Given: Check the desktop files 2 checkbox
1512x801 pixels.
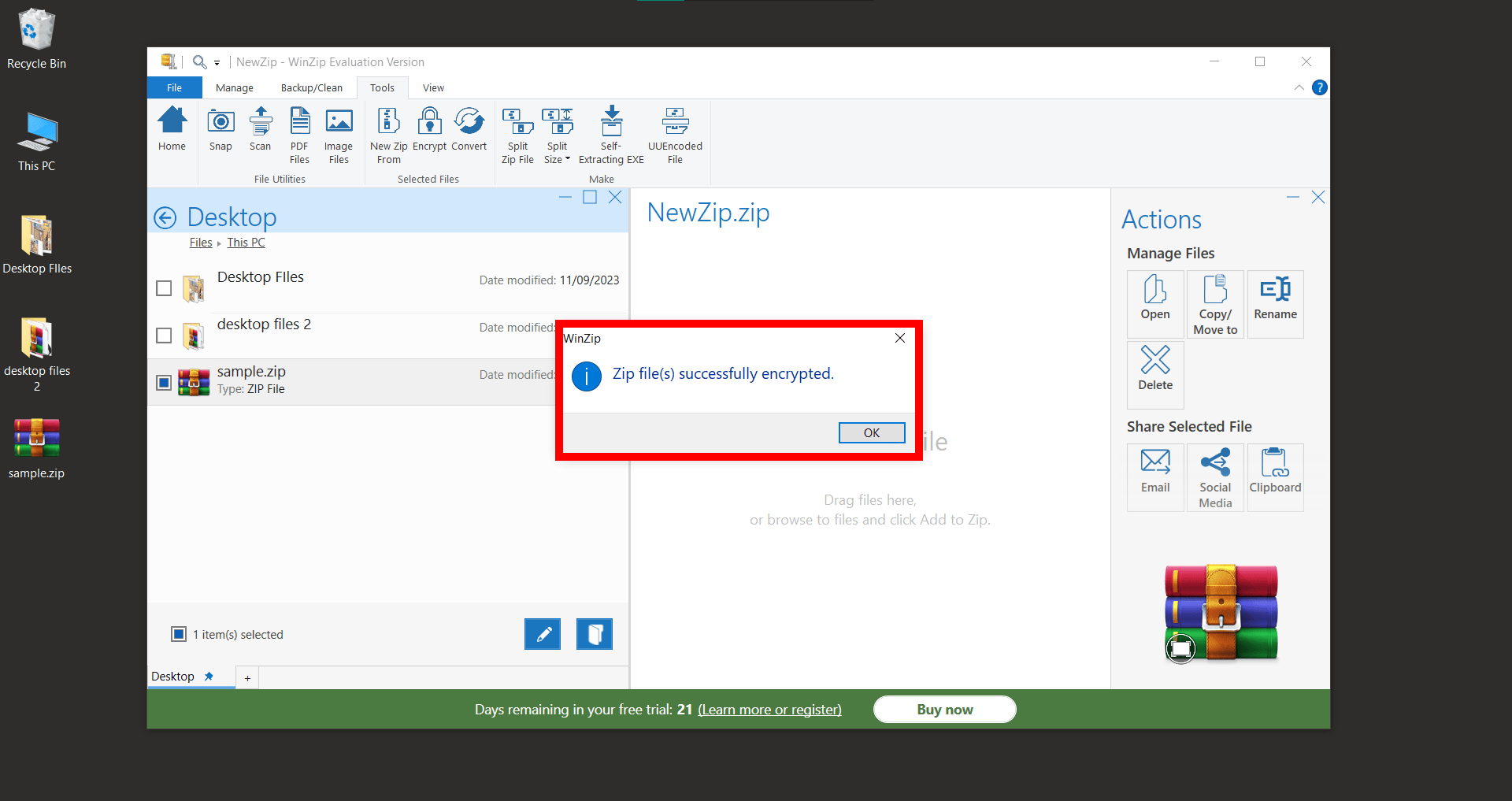Looking at the screenshot, I should pos(163,335).
